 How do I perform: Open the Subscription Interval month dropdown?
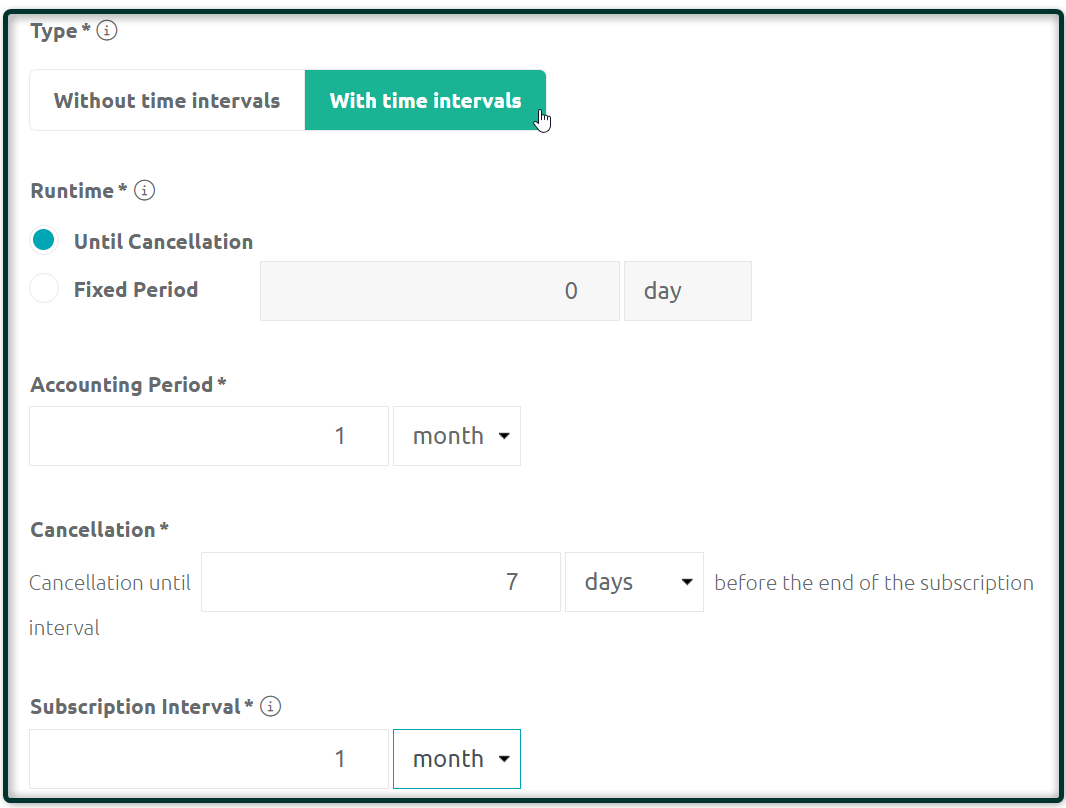click(457, 759)
